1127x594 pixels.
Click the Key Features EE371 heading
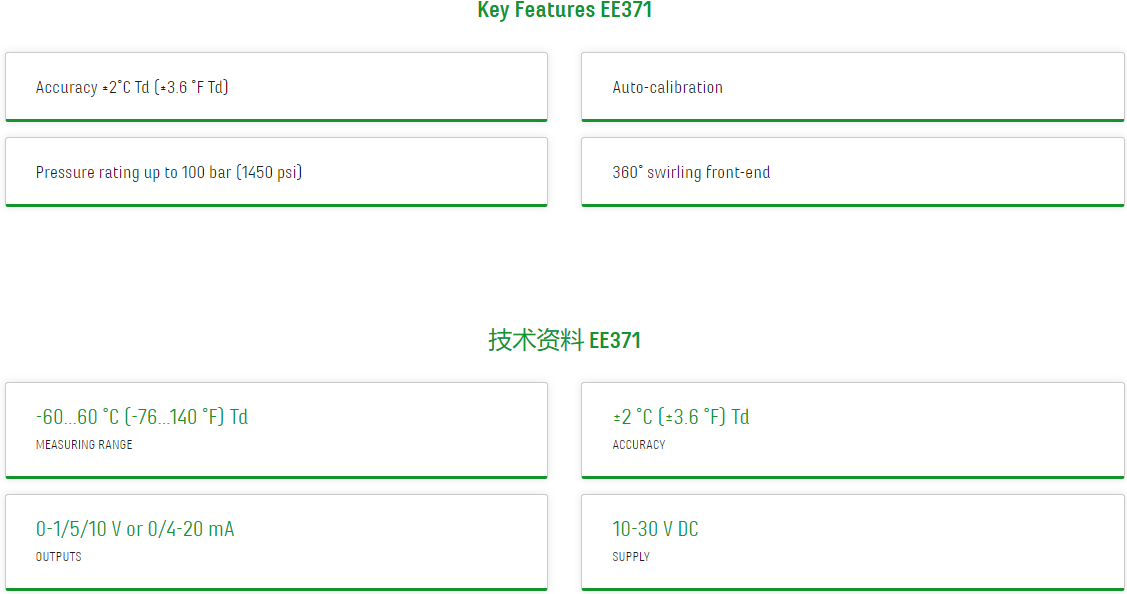pos(564,10)
